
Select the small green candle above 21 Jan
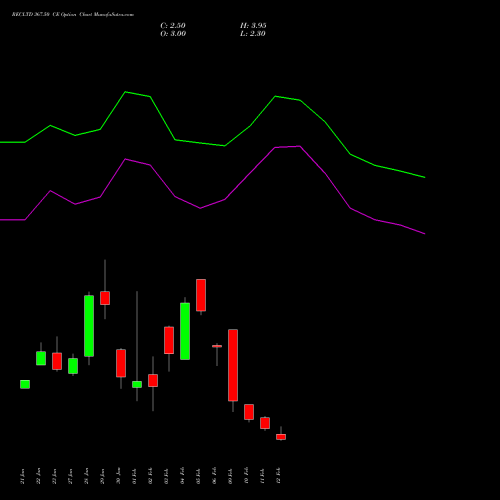tap(25, 384)
